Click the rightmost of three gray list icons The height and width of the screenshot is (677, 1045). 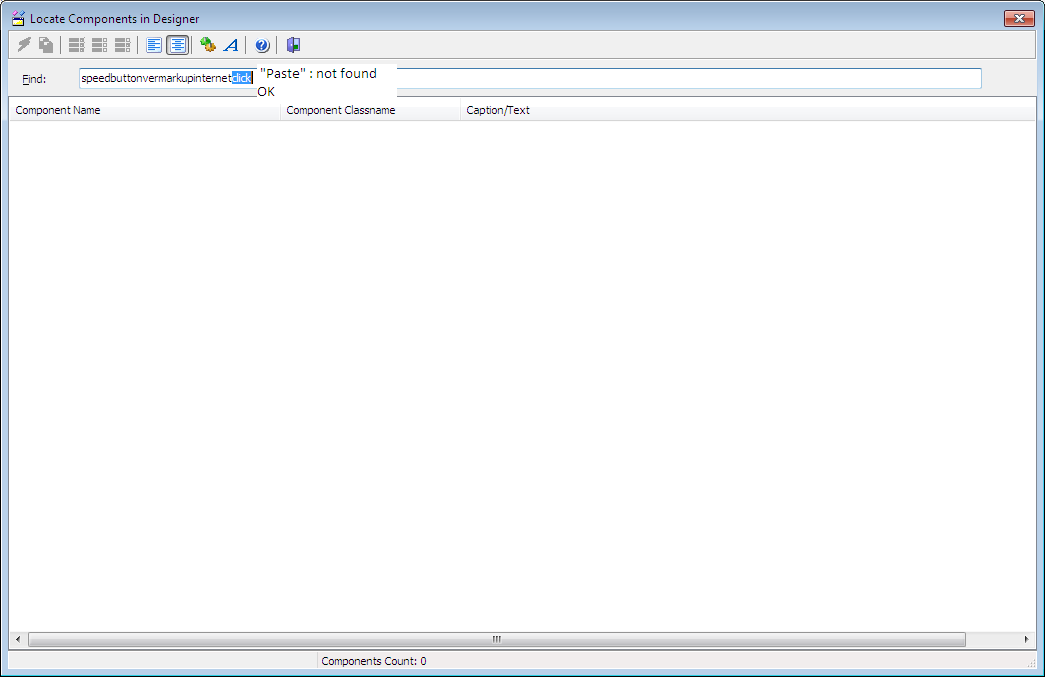pyautogui.click(x=122, y=45)
